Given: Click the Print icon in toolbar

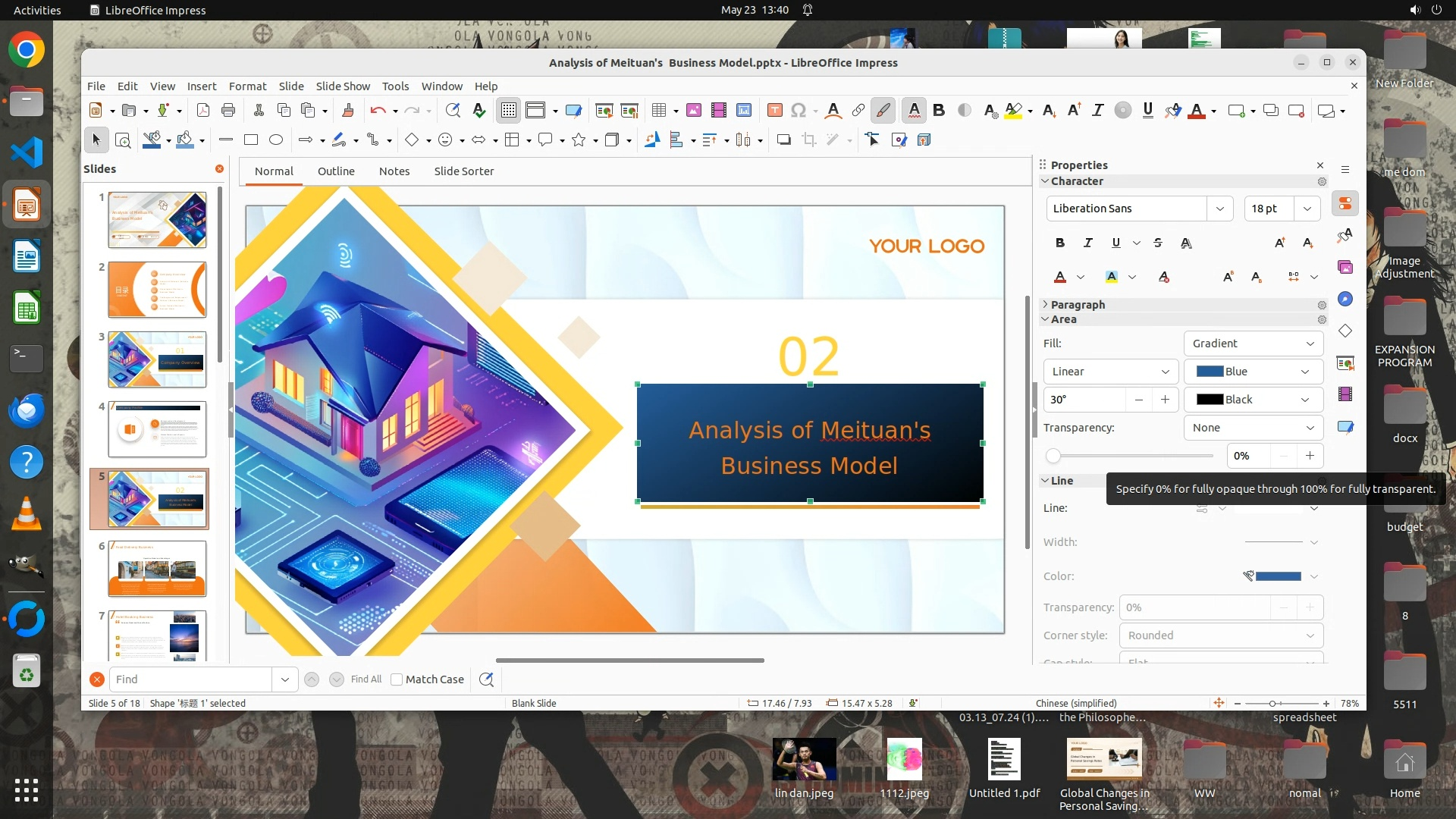Looking at the screenshot, I should [x=228, y=111].
